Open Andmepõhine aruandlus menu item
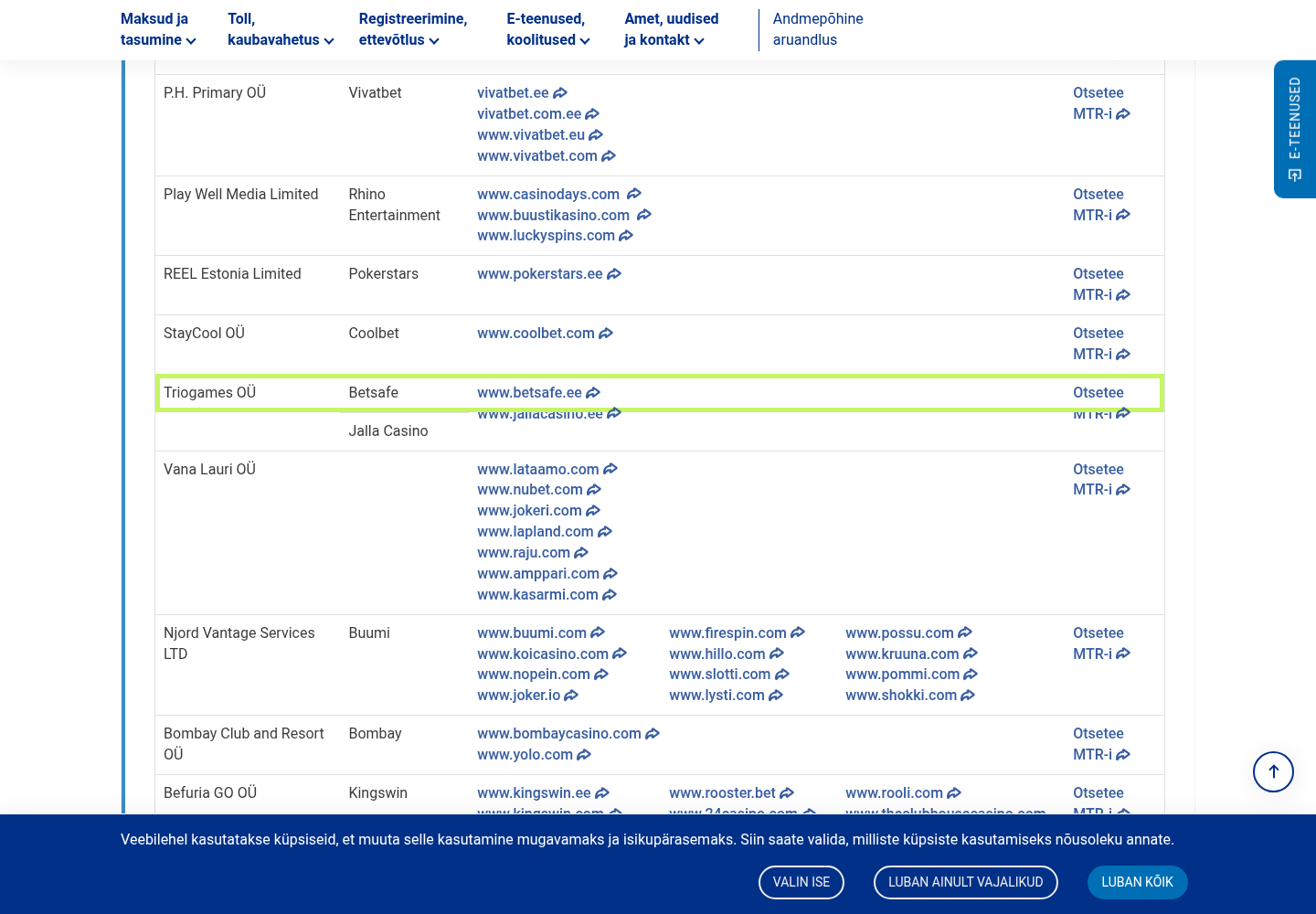 tap(818, 29)
